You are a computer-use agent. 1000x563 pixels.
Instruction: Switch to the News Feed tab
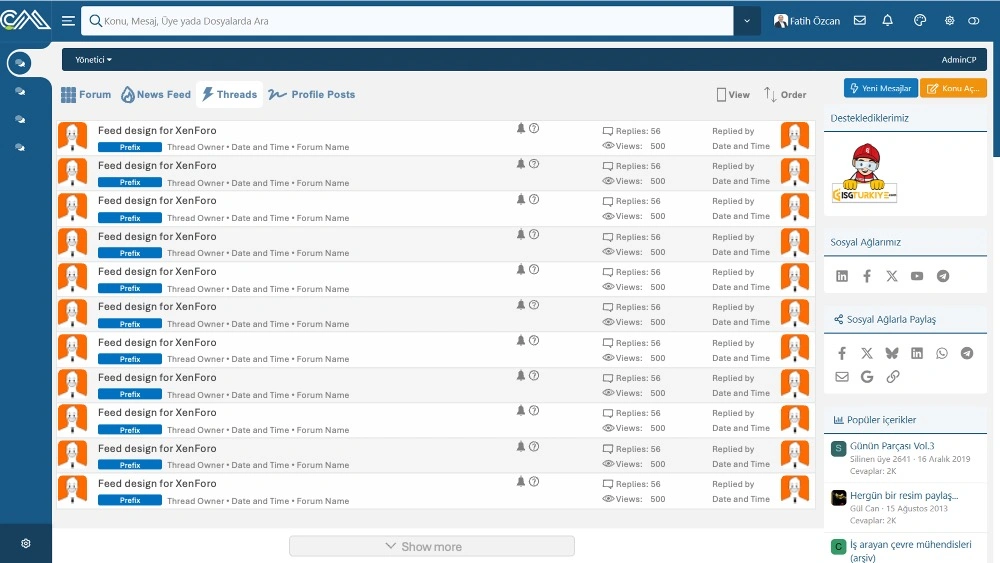156,95
